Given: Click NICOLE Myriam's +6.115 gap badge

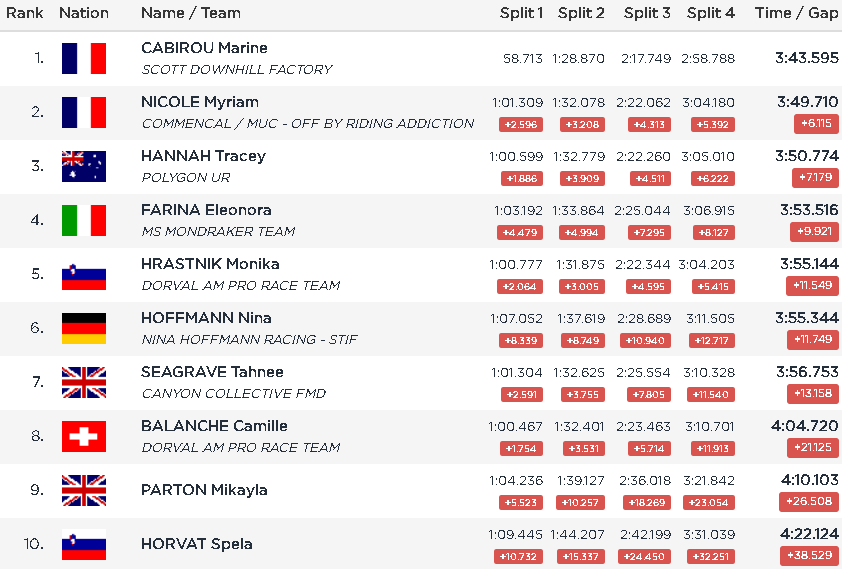Looking at the screenshot, I should [x=817, y=124].
